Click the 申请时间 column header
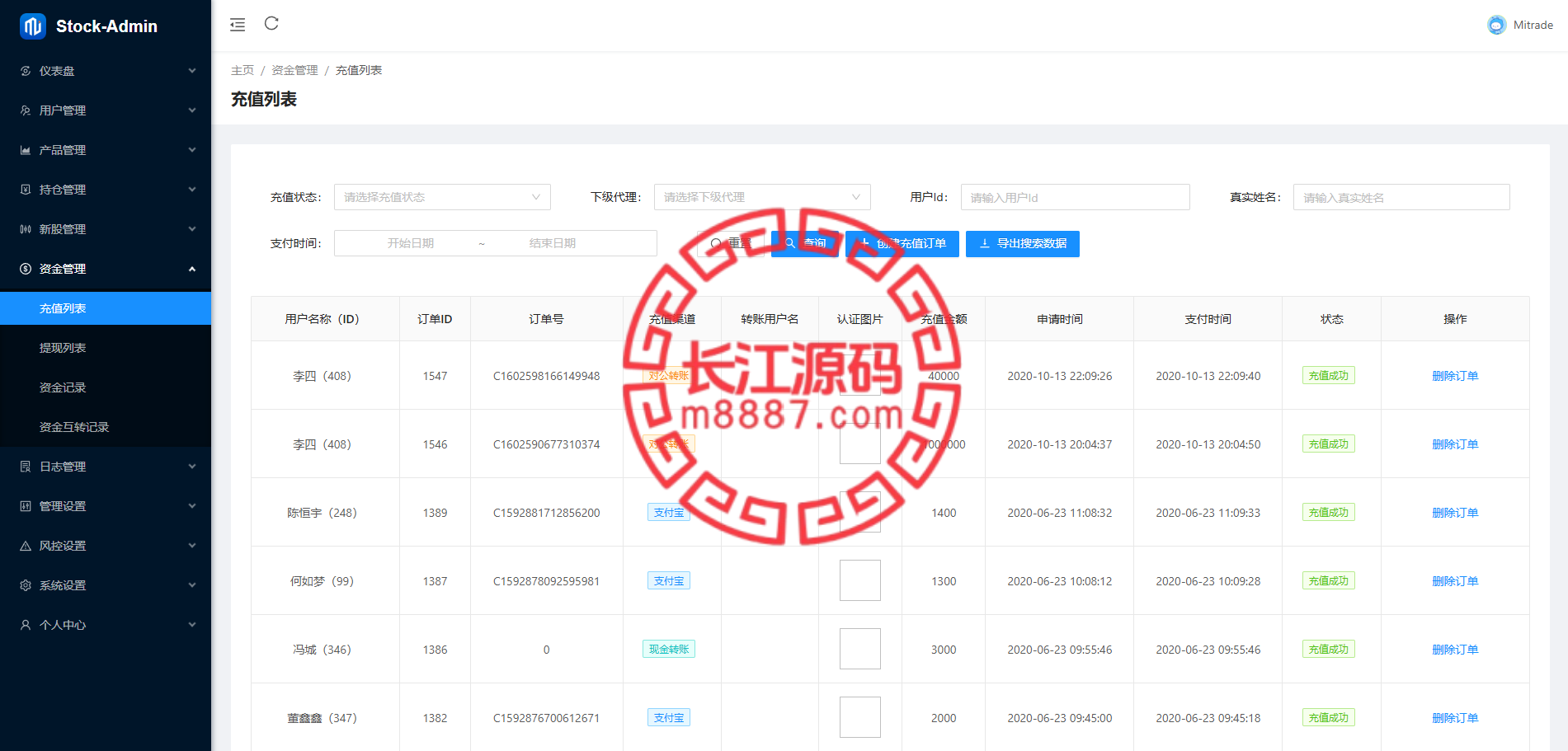This screenshot has width=1568, height=751. pos(1060,319)
